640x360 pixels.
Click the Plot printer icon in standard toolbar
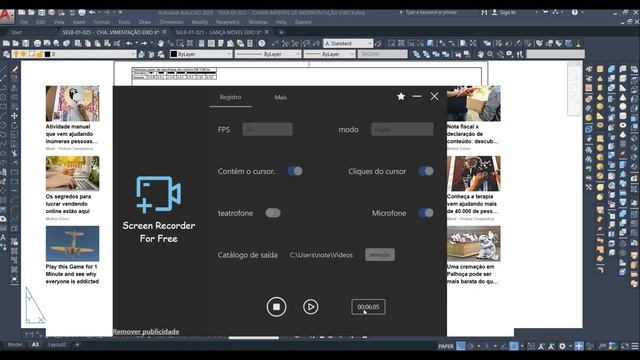37,43
